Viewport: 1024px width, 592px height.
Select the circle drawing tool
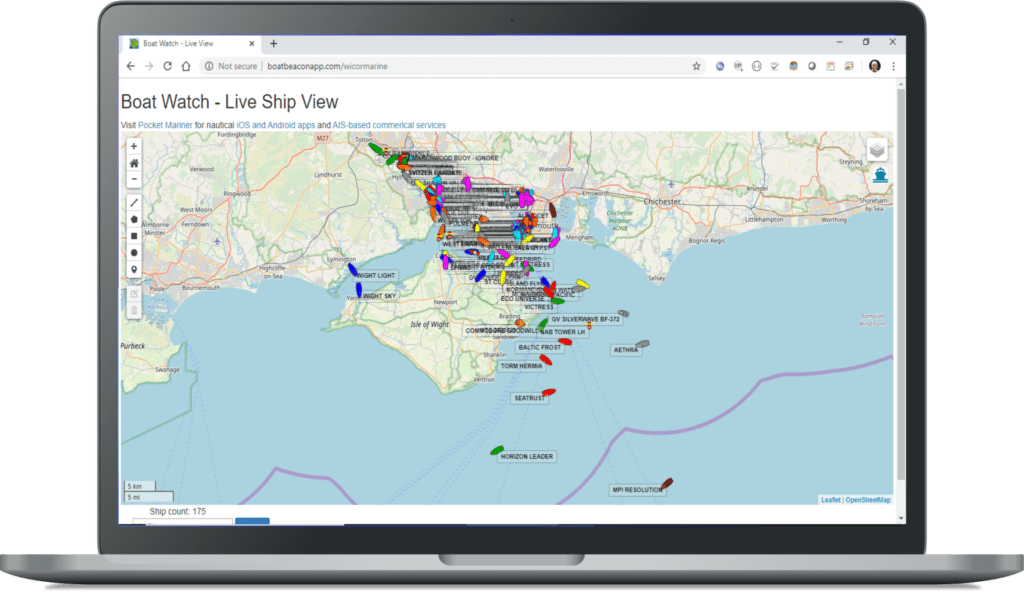[133, 252]
